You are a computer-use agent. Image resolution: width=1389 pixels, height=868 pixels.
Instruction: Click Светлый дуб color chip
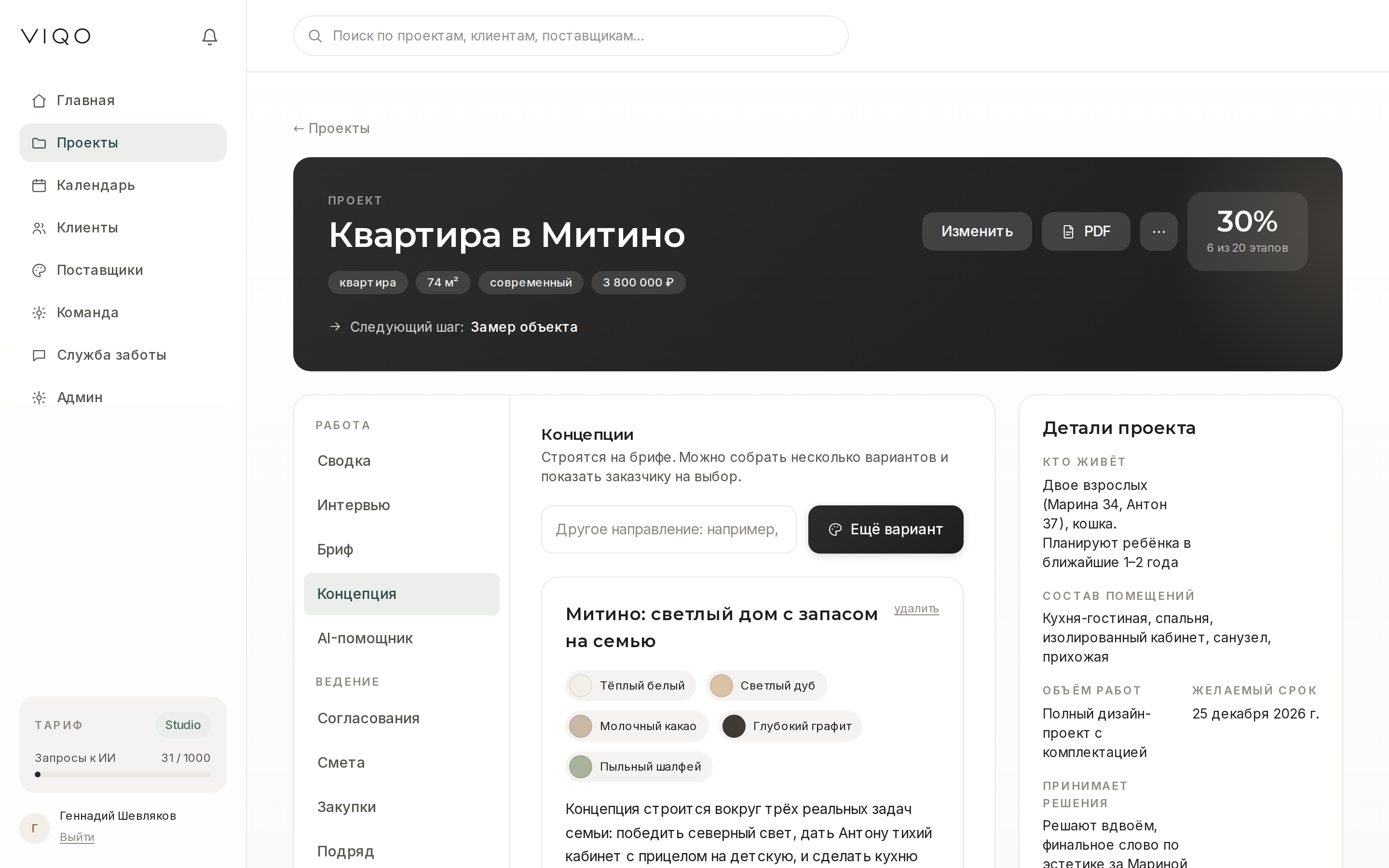(x=766, y=686)
